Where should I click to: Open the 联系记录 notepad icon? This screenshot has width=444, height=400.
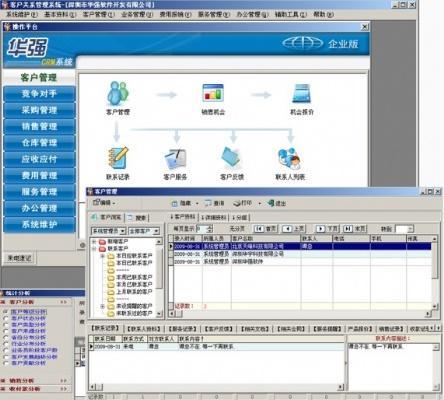[118, 157]
